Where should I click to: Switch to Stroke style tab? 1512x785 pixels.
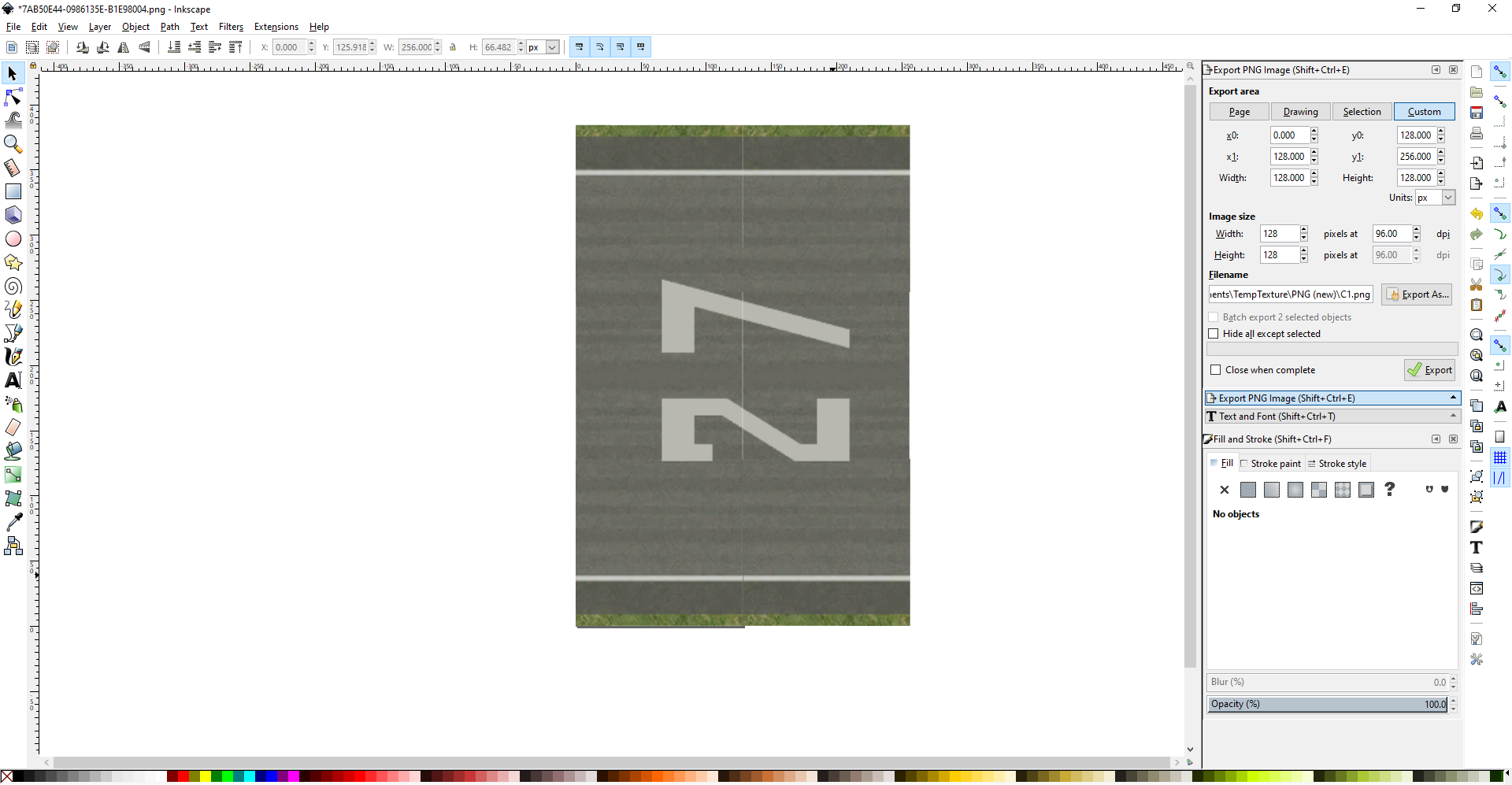click(x=1337, y=464)
